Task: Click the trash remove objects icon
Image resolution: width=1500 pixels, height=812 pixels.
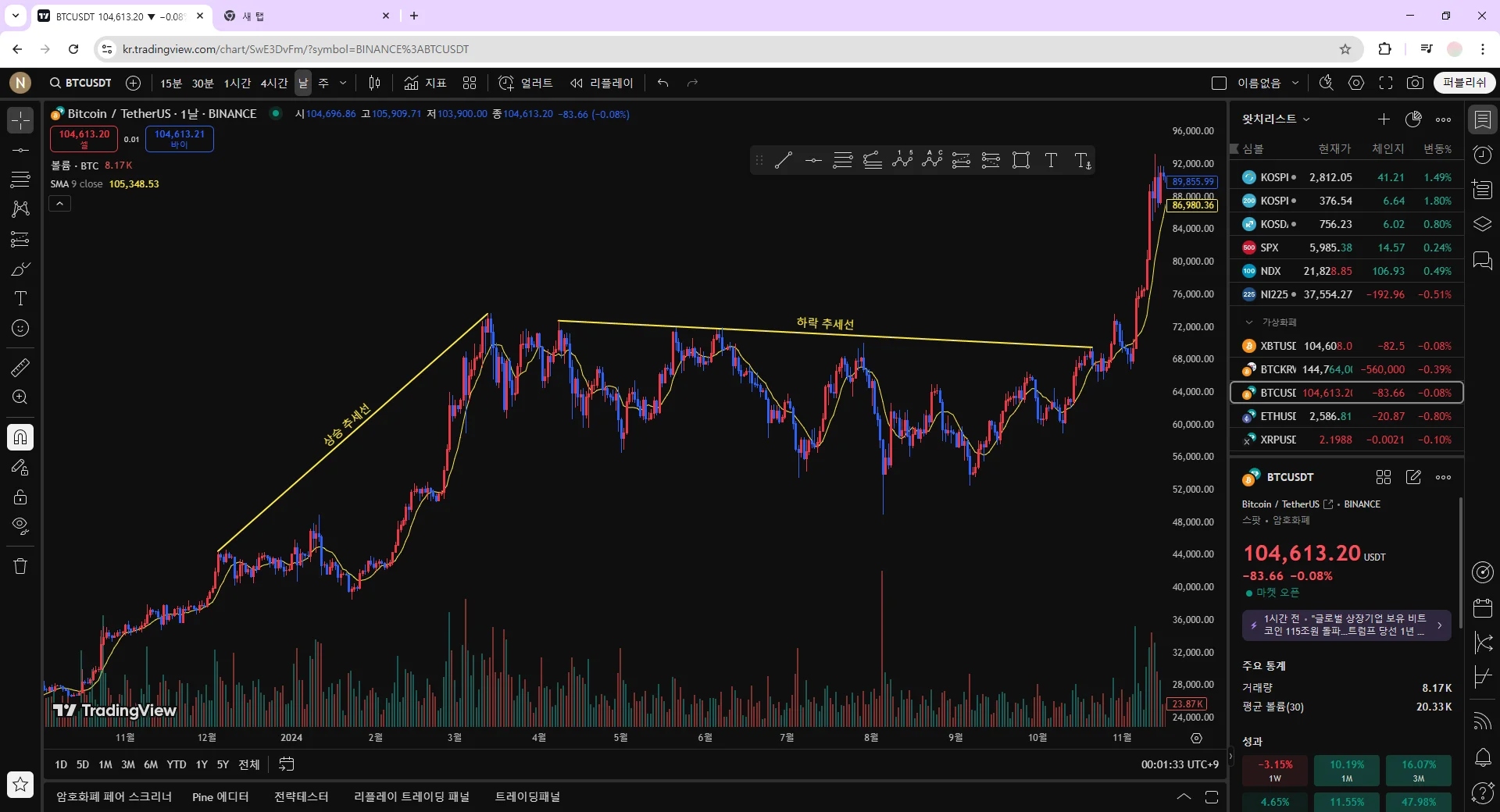Action: 20,566
